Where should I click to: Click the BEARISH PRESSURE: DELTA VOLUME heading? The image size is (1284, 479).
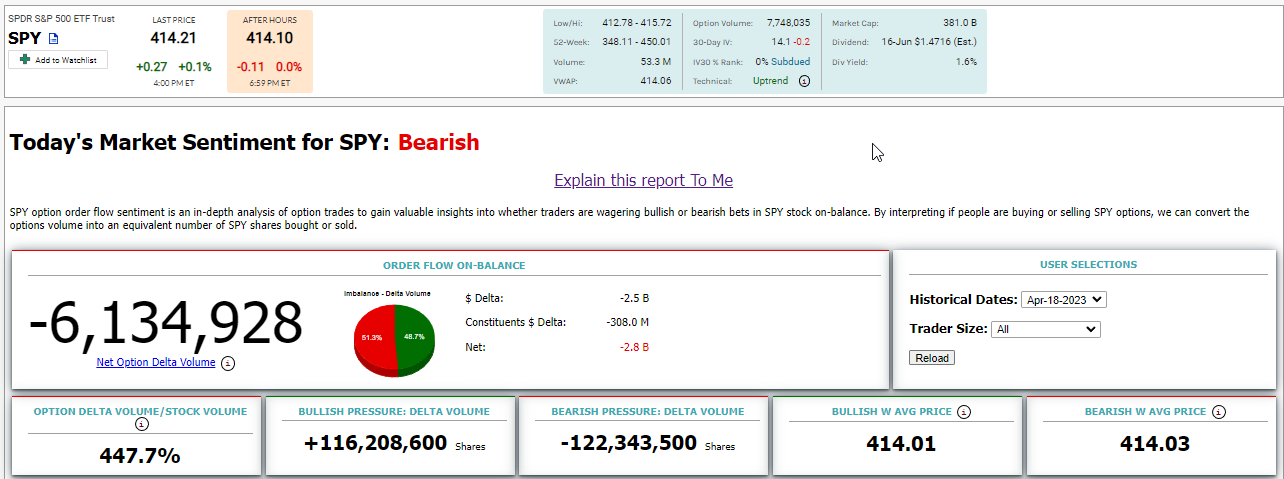647,411
